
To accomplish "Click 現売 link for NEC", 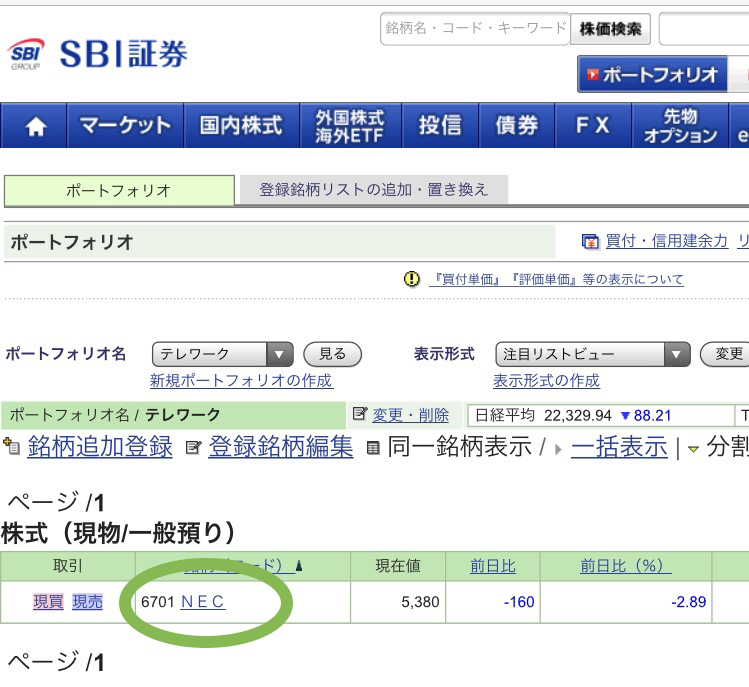I will coord(87,601).
